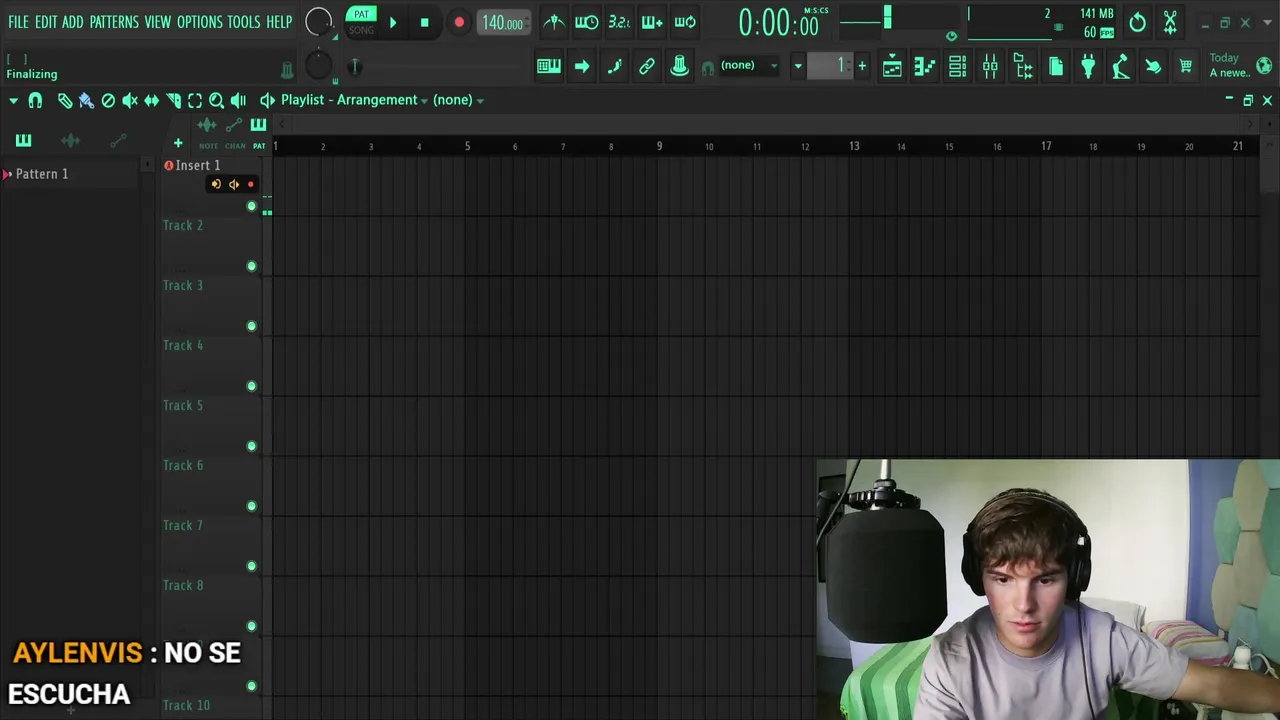Mute Track 5 with green dot

pyautogui.click(x=251, y=446)
